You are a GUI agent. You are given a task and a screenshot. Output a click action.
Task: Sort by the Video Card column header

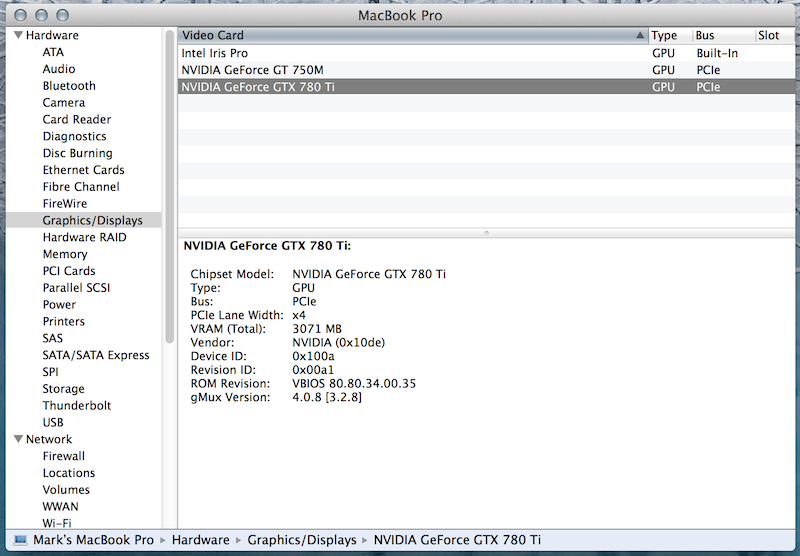click(x=413, y=35)
